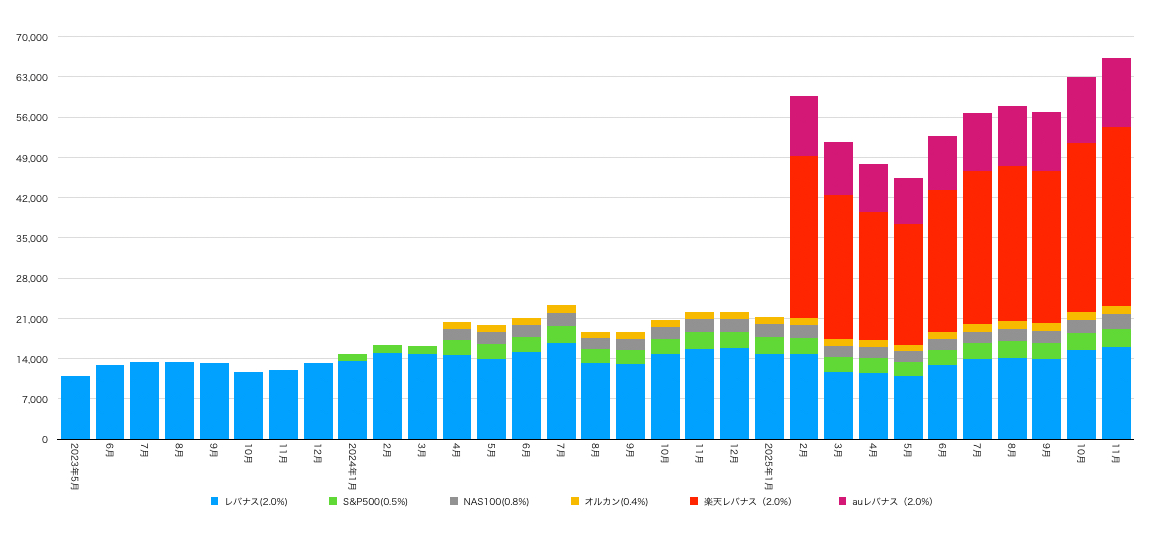Click the magenta auレバナス legend swatch
Viewport: 1151px width, 534px height.
coord(841,501)
